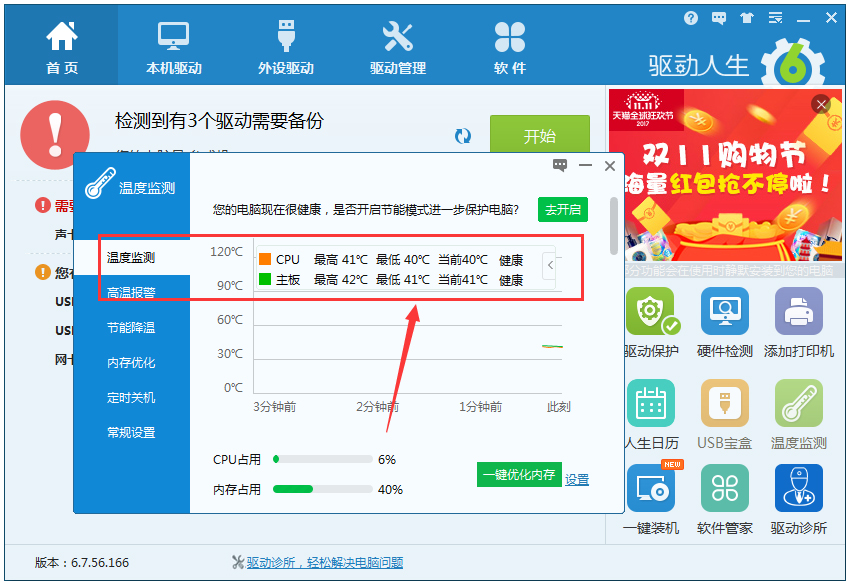
Task: Click the 驱动人生 6 gear logo
Action: [793, 61]
